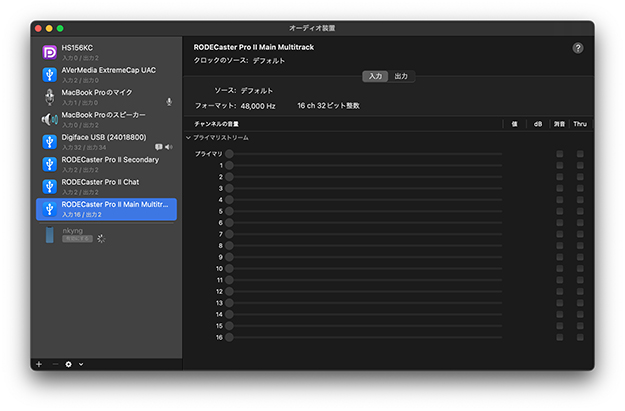
Task: Toggle mute checkbox for channel 1
Action: click(560, 165)
